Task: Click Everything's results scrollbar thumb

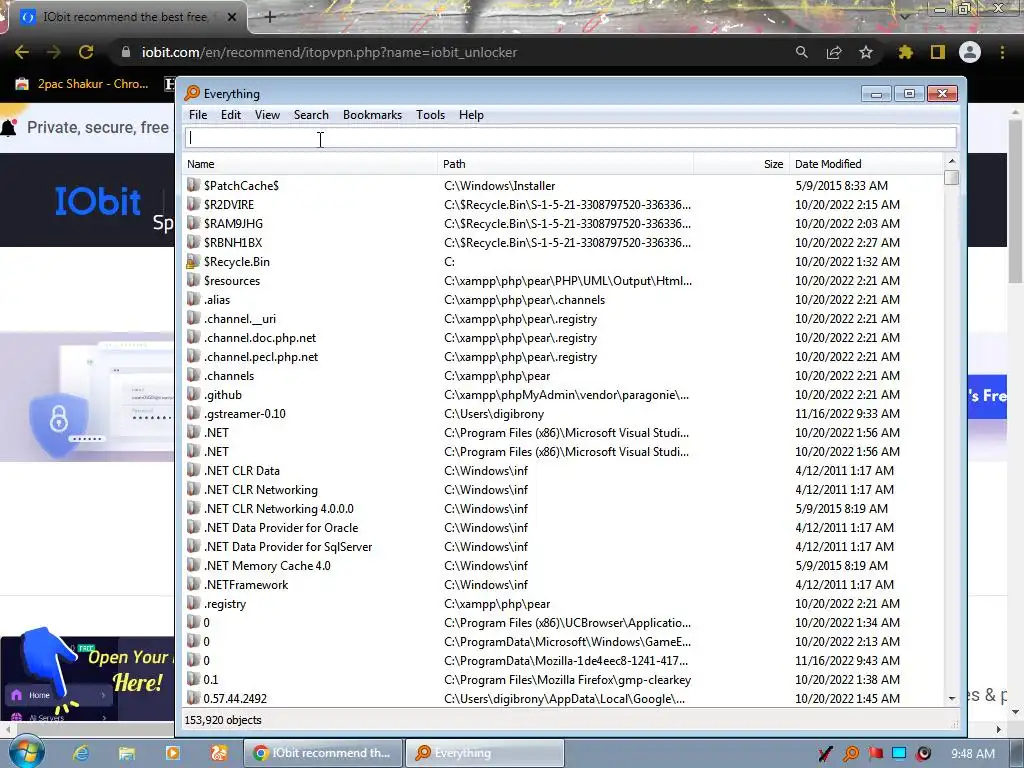Action: [x=952, y=177]
